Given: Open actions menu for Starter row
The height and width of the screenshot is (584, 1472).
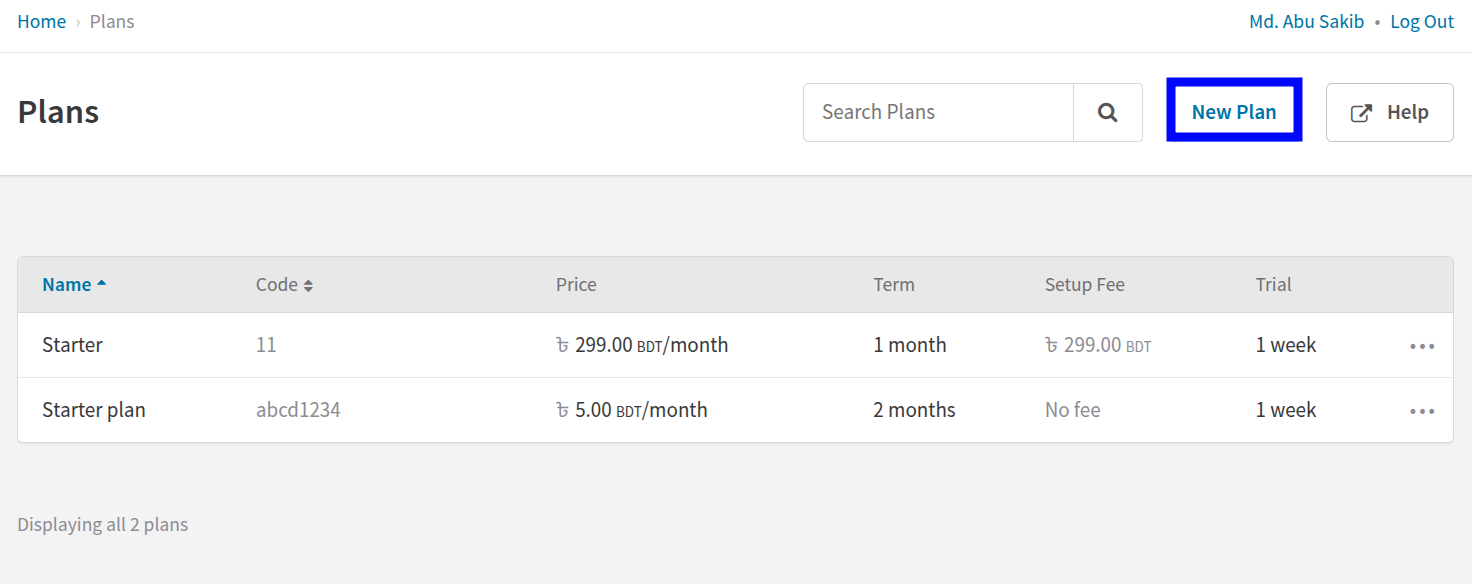Looking at the screenshot, I should 1421,346.
